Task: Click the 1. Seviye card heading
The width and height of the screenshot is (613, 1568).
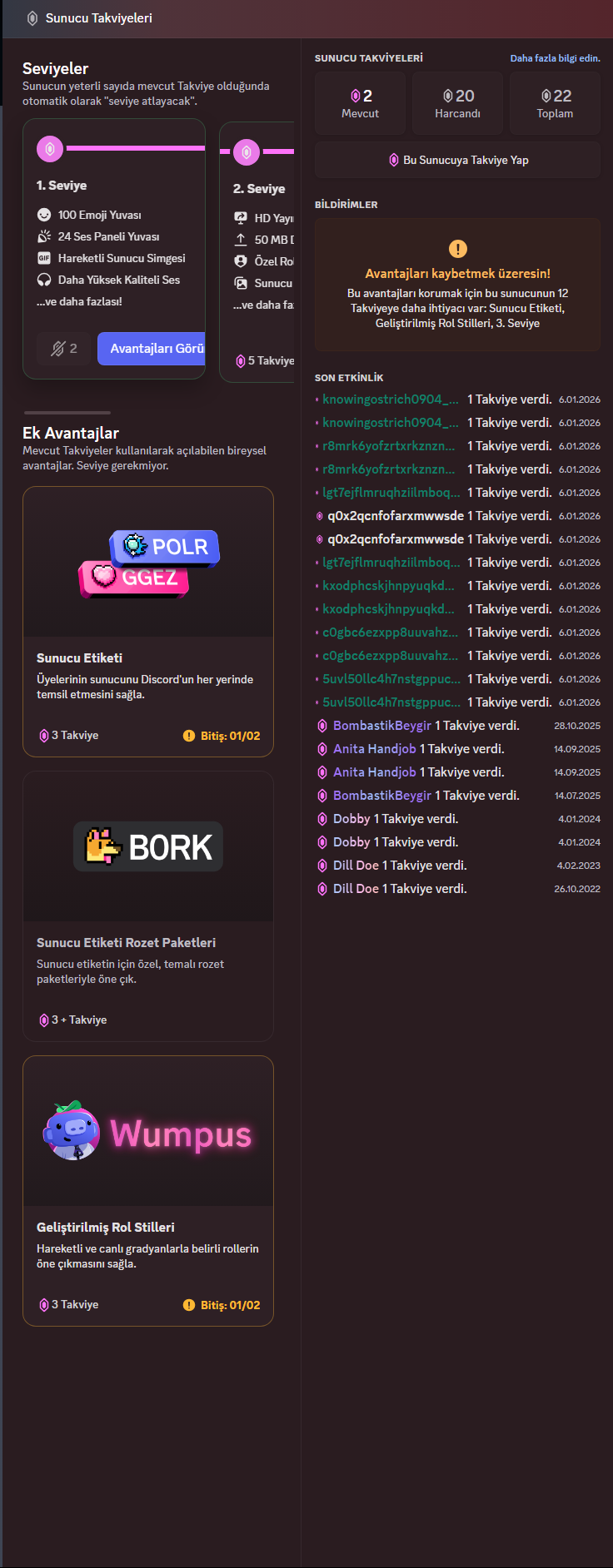Action: (x=62, y=186)
